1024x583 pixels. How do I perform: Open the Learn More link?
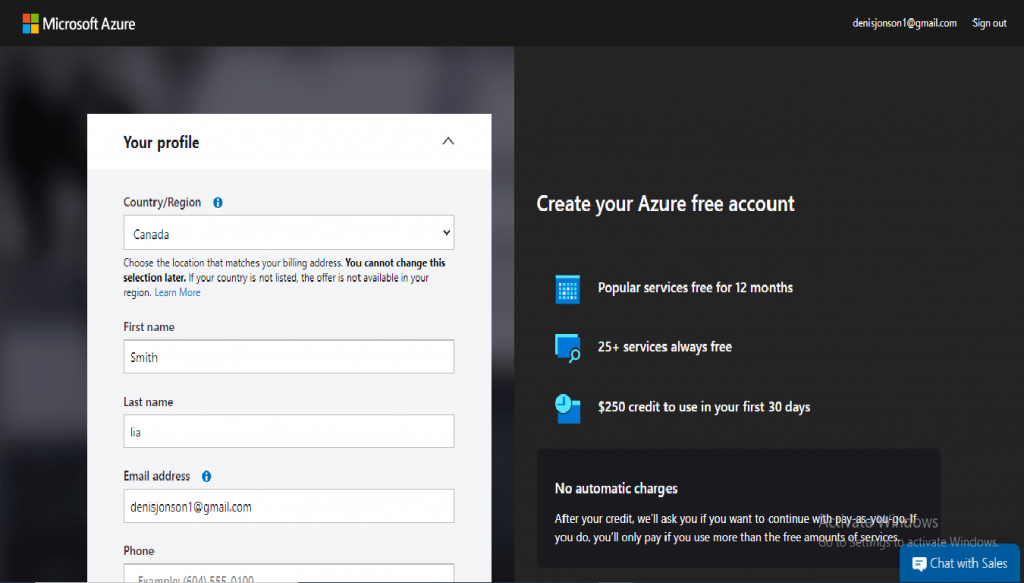pyautogui.click(x=178, y=292)
